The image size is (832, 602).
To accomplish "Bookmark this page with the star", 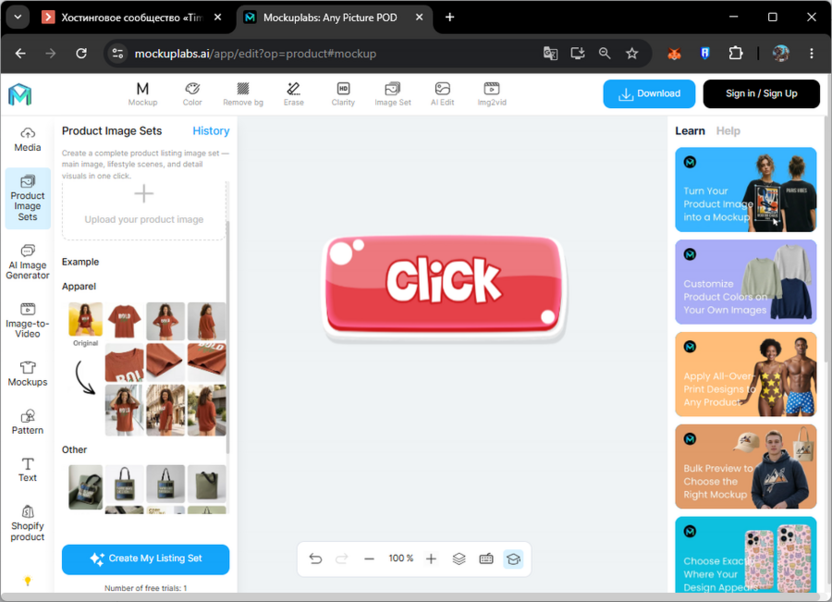I will (x=631, y=54).
